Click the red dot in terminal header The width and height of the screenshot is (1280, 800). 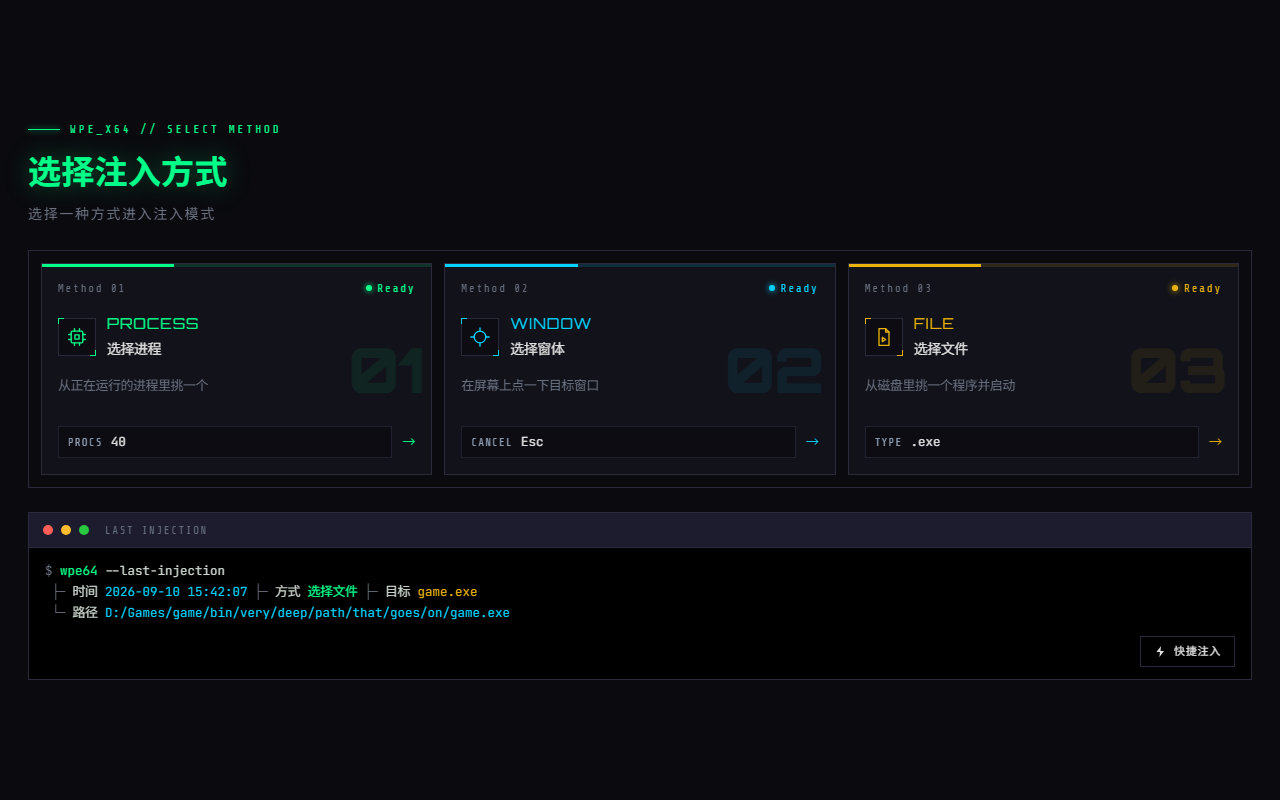pyautogui.click(x=48, y=530)
